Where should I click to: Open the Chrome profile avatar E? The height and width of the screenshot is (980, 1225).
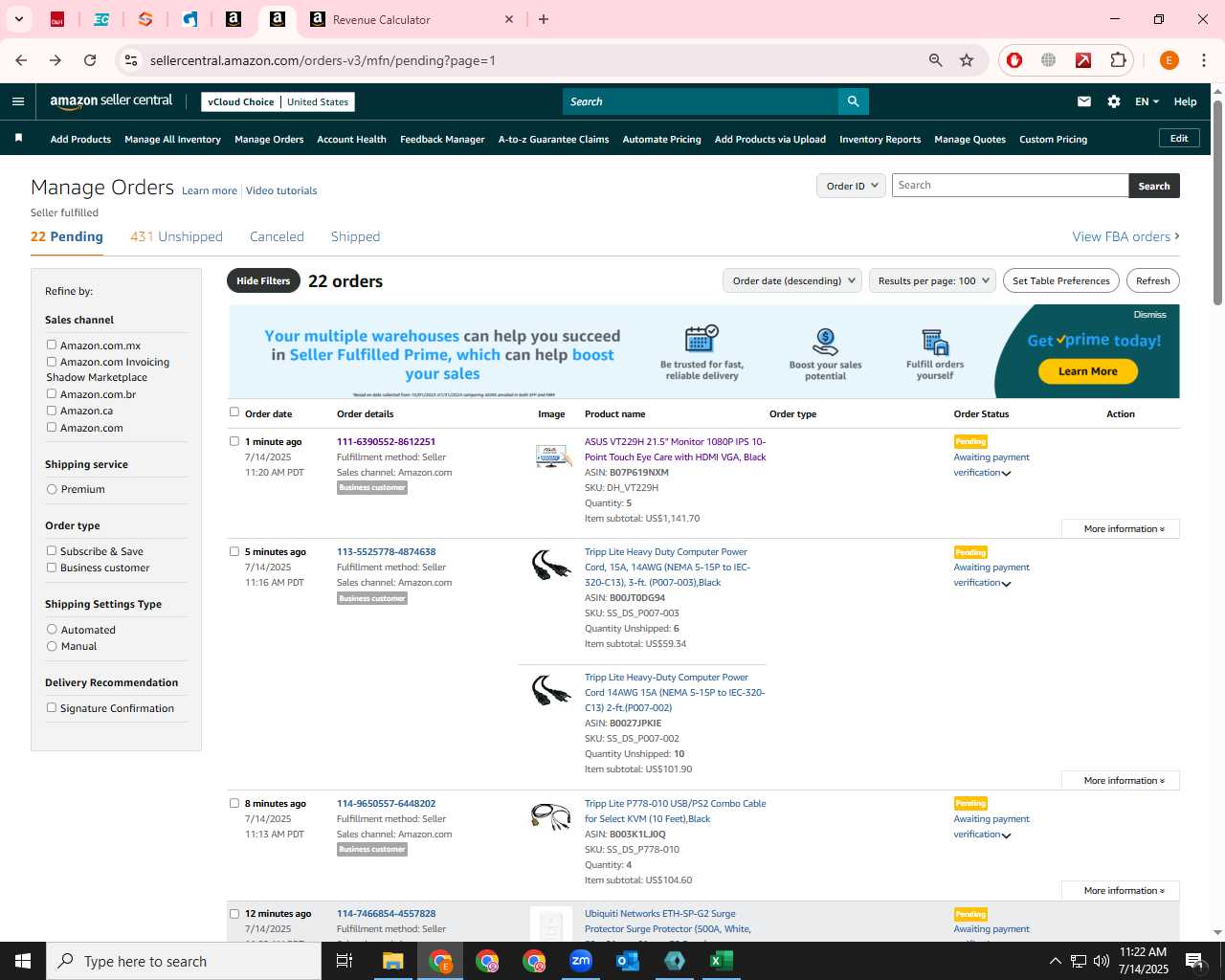tap(1169, 60)
